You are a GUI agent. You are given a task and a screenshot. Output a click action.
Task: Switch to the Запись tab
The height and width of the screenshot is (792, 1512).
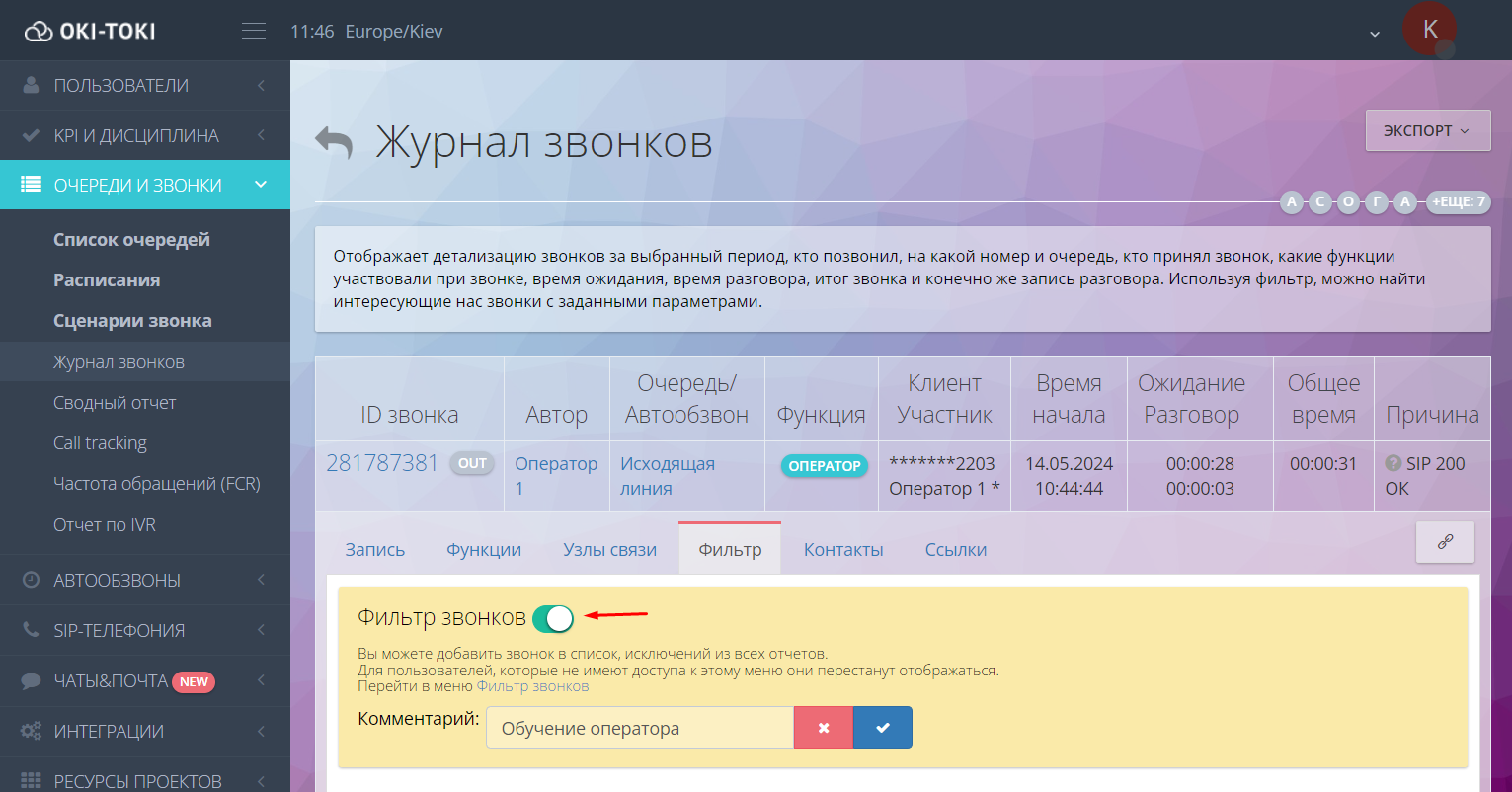click(375, 550)
